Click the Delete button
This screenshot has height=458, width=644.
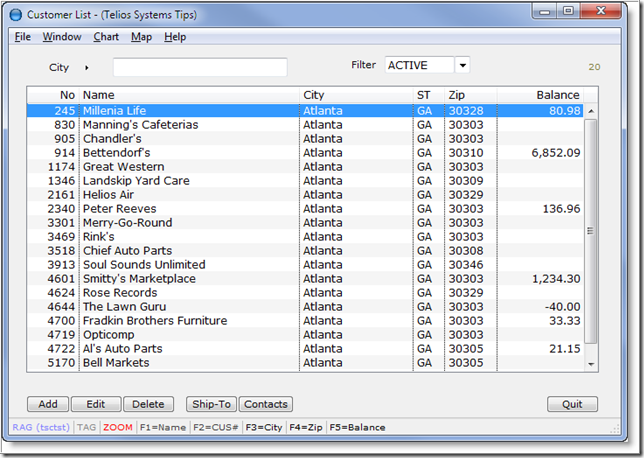click(148, 404)
